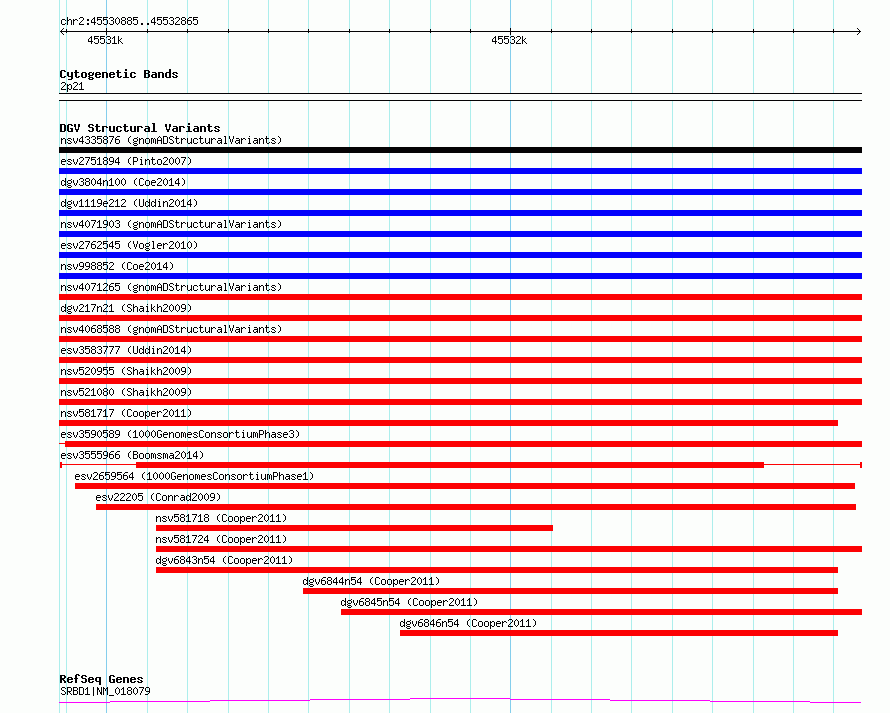This screenshot has height=713, width=890.
Task: Open esv3590589 1000GenomesConsortiumPhase3 label
Action: click(x=180, y=434)
